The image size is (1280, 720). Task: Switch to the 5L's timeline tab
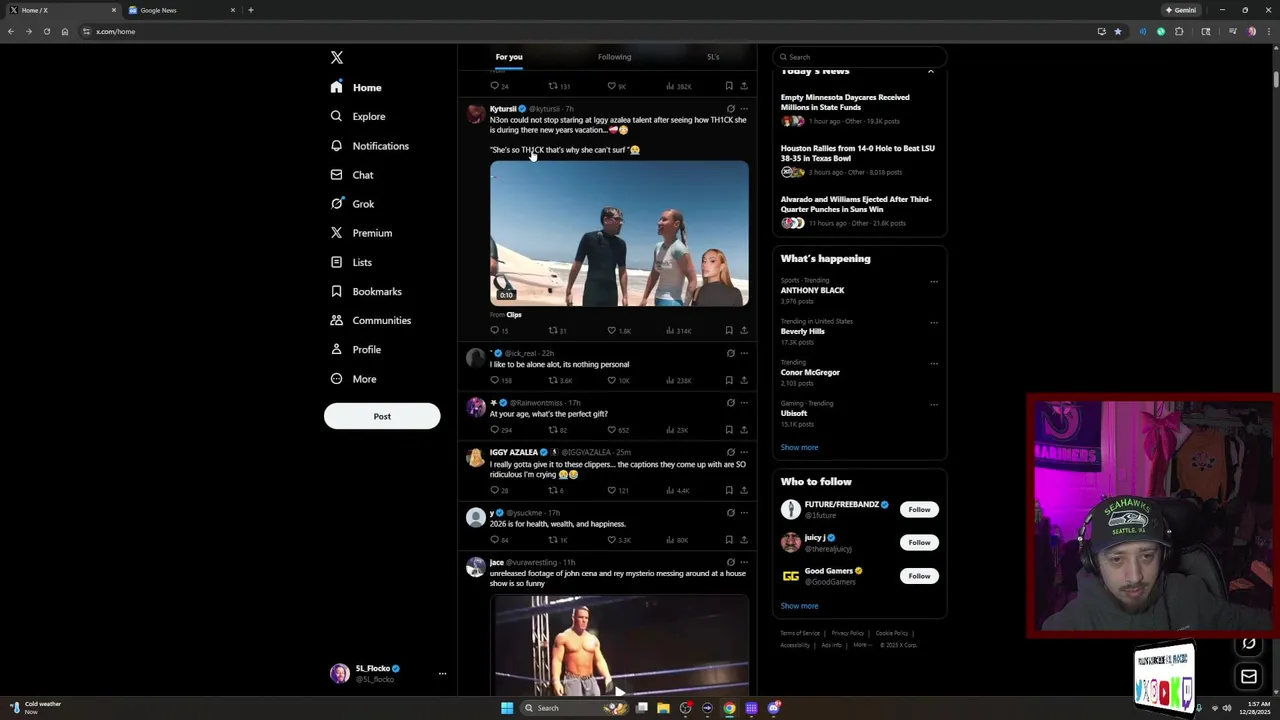click(x=713, y=57)
